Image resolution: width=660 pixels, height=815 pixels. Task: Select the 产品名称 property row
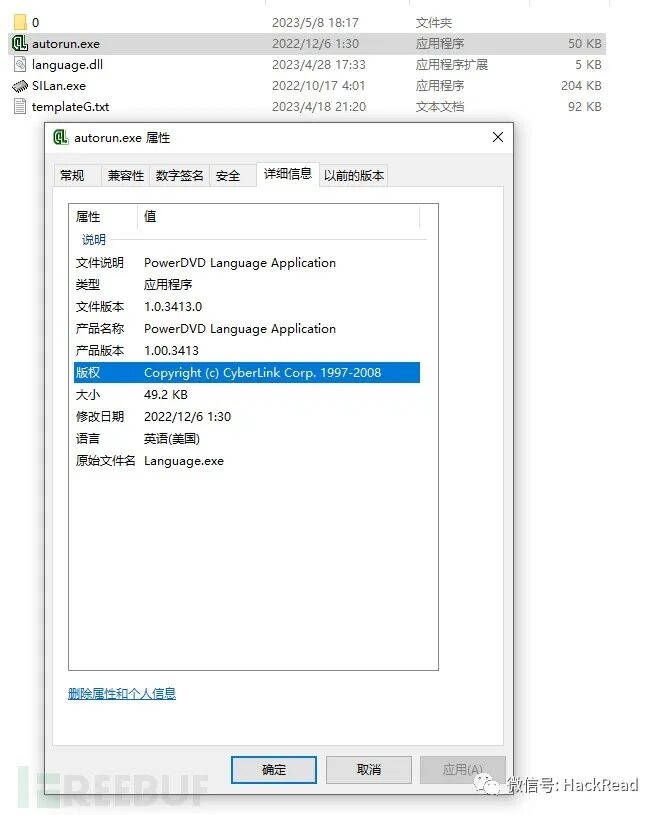coord(247,329)
